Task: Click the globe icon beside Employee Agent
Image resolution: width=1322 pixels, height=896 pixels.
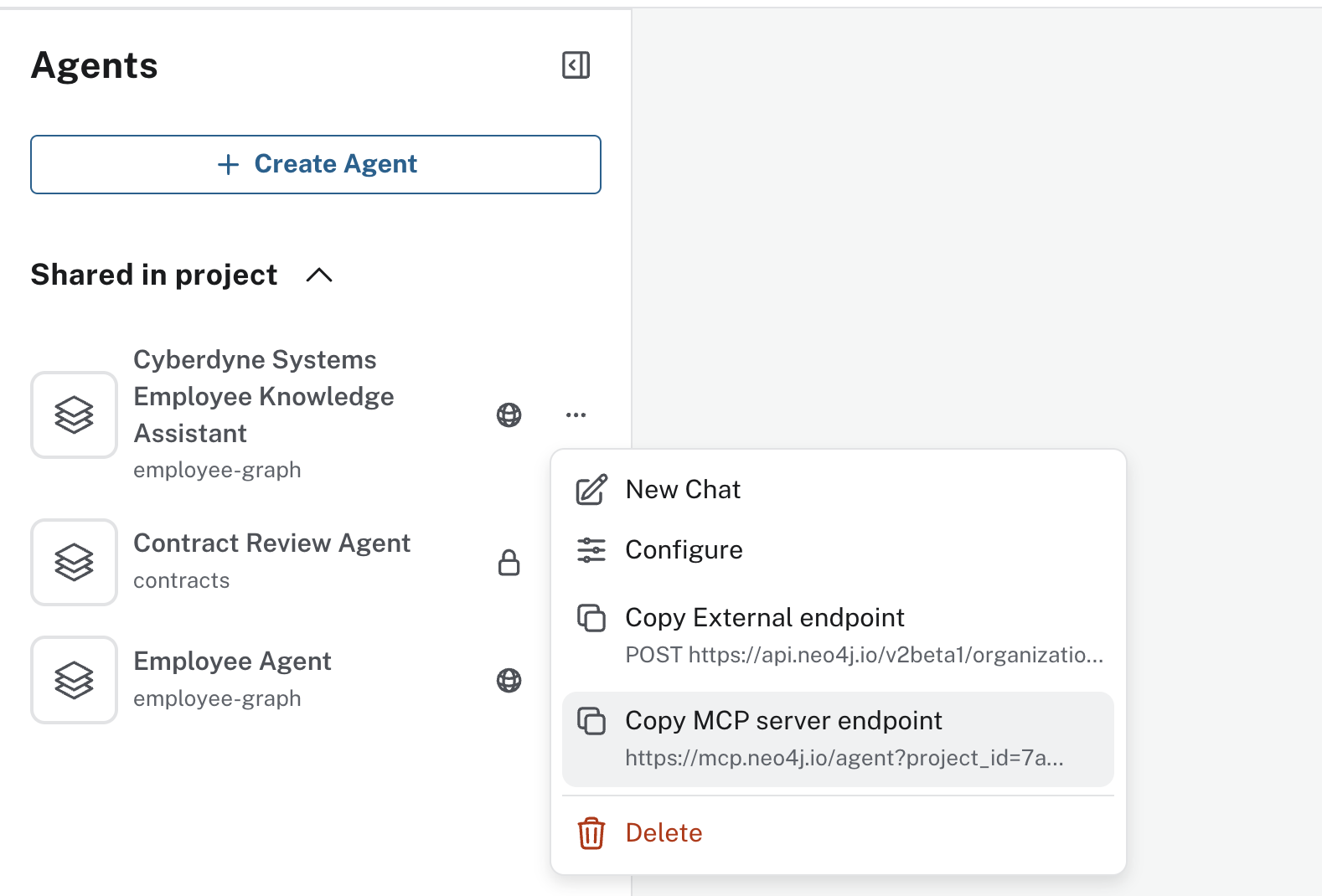Action: coord(509,680)
